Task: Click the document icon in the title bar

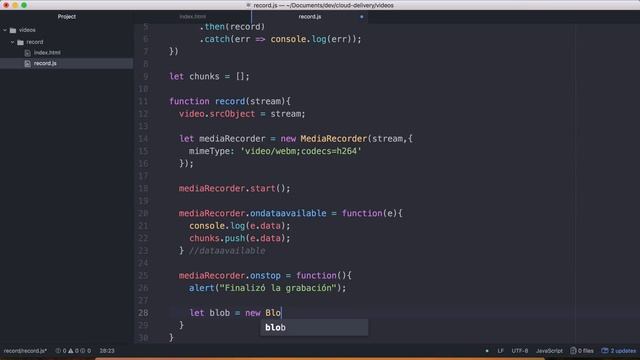Action: pos(249,5)
